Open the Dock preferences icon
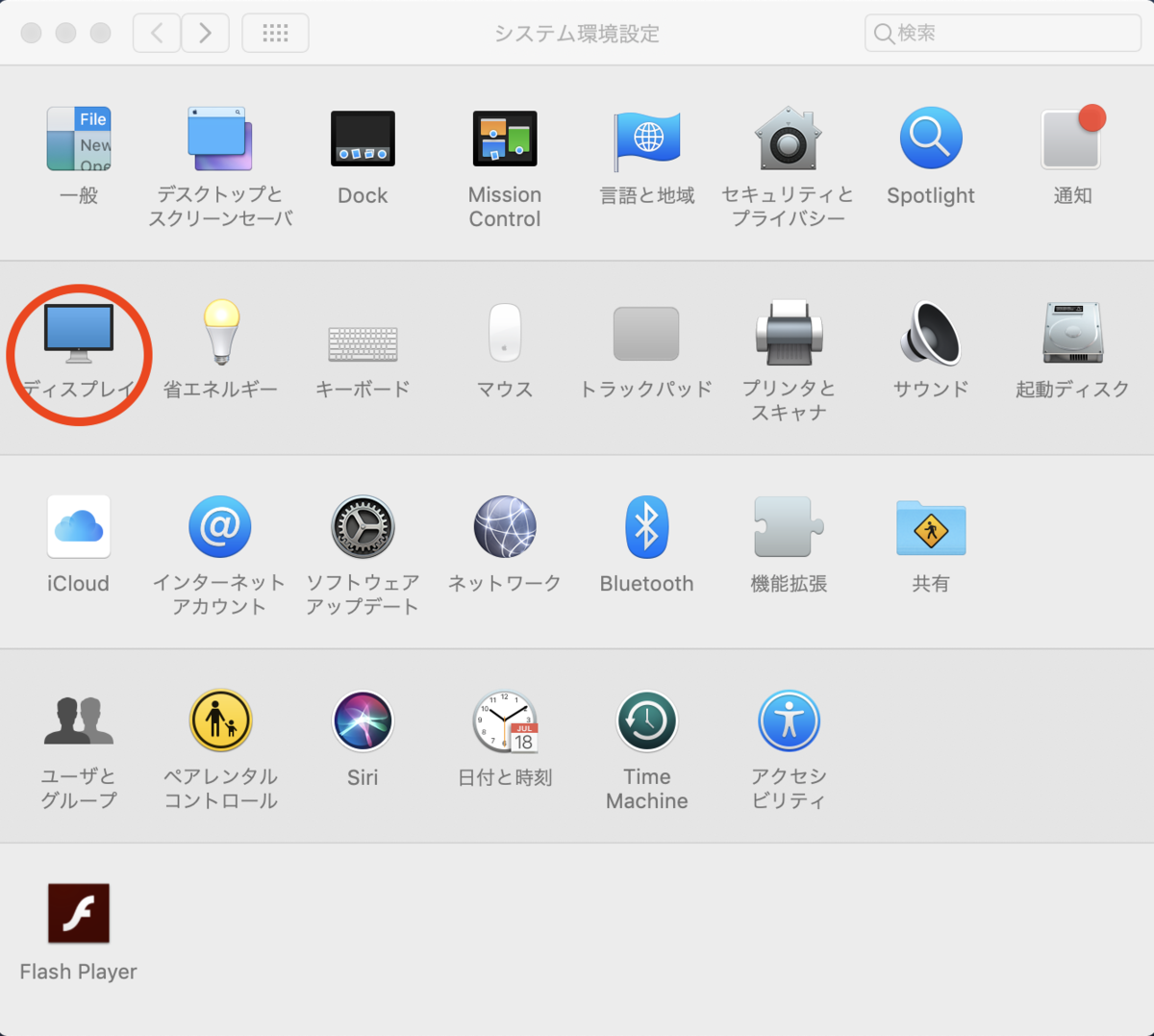Screen dimensions: 1154x1036 pyautogui.click(x=363, y=139)
